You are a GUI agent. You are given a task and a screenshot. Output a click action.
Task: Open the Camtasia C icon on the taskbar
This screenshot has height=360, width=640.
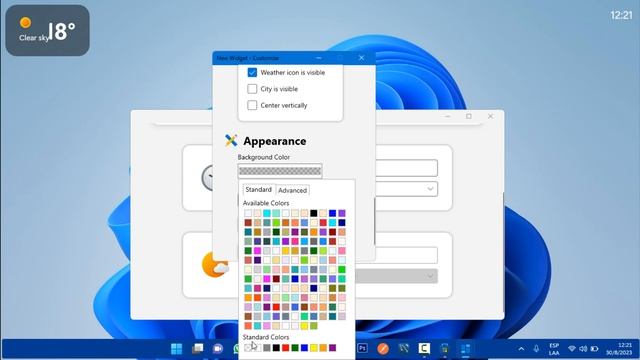click(424, 349)
